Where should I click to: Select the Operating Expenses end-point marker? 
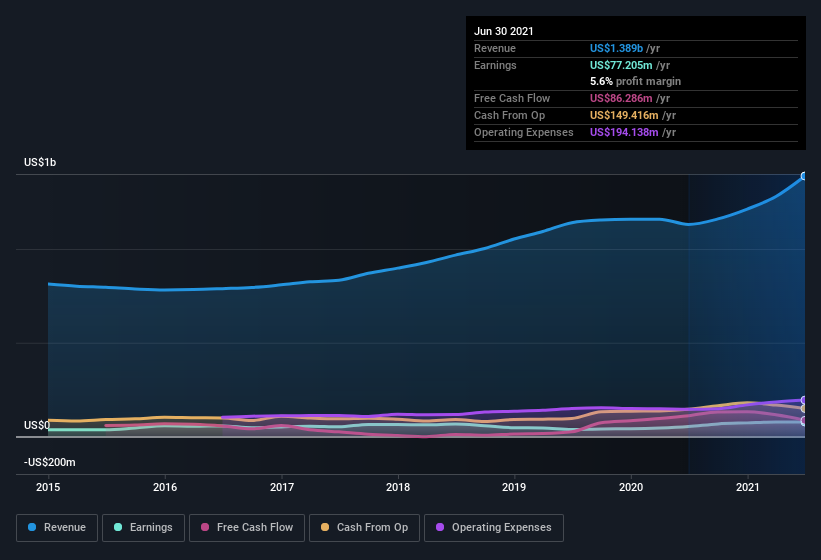pos(804,400)
